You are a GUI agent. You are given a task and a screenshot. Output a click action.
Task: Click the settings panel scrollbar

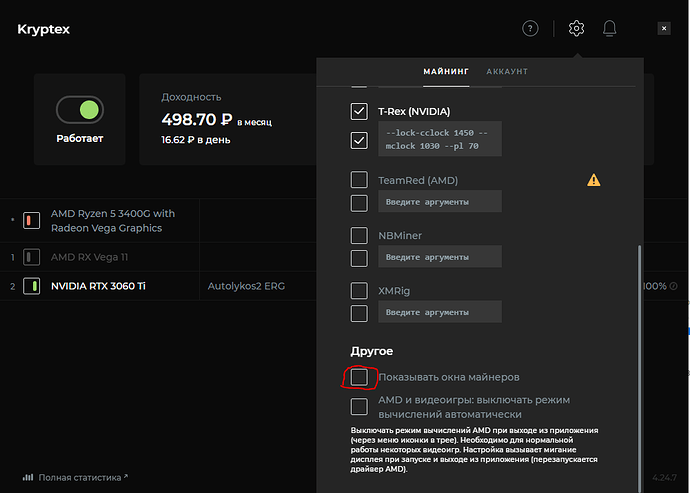click(639, 369)
